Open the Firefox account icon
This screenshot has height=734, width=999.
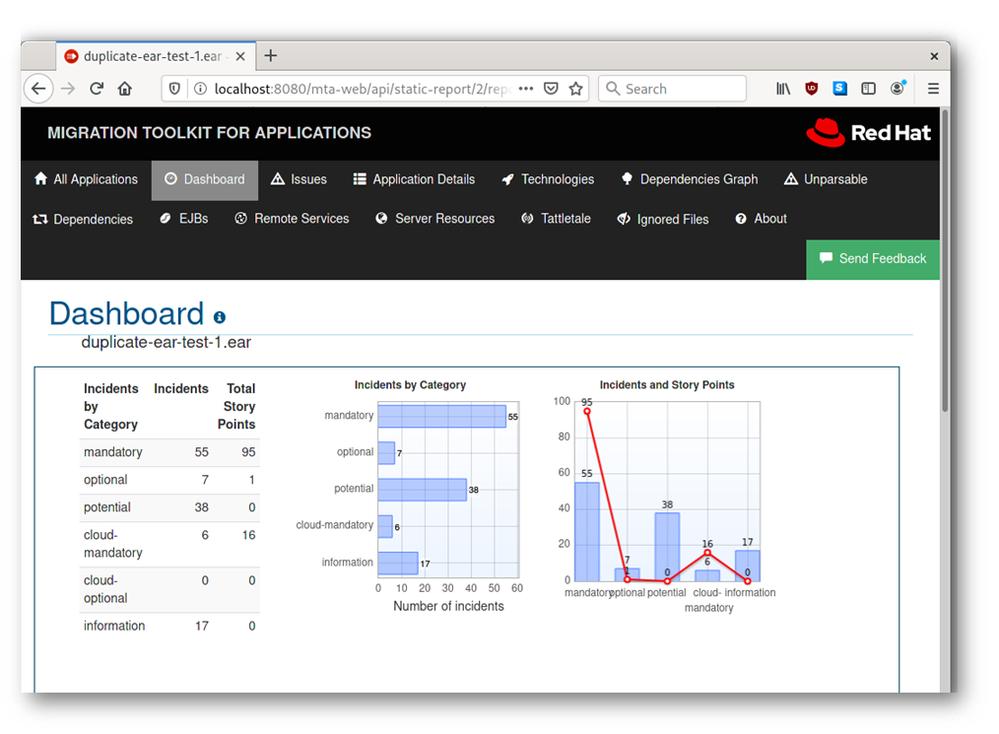(x=897, y=89)
